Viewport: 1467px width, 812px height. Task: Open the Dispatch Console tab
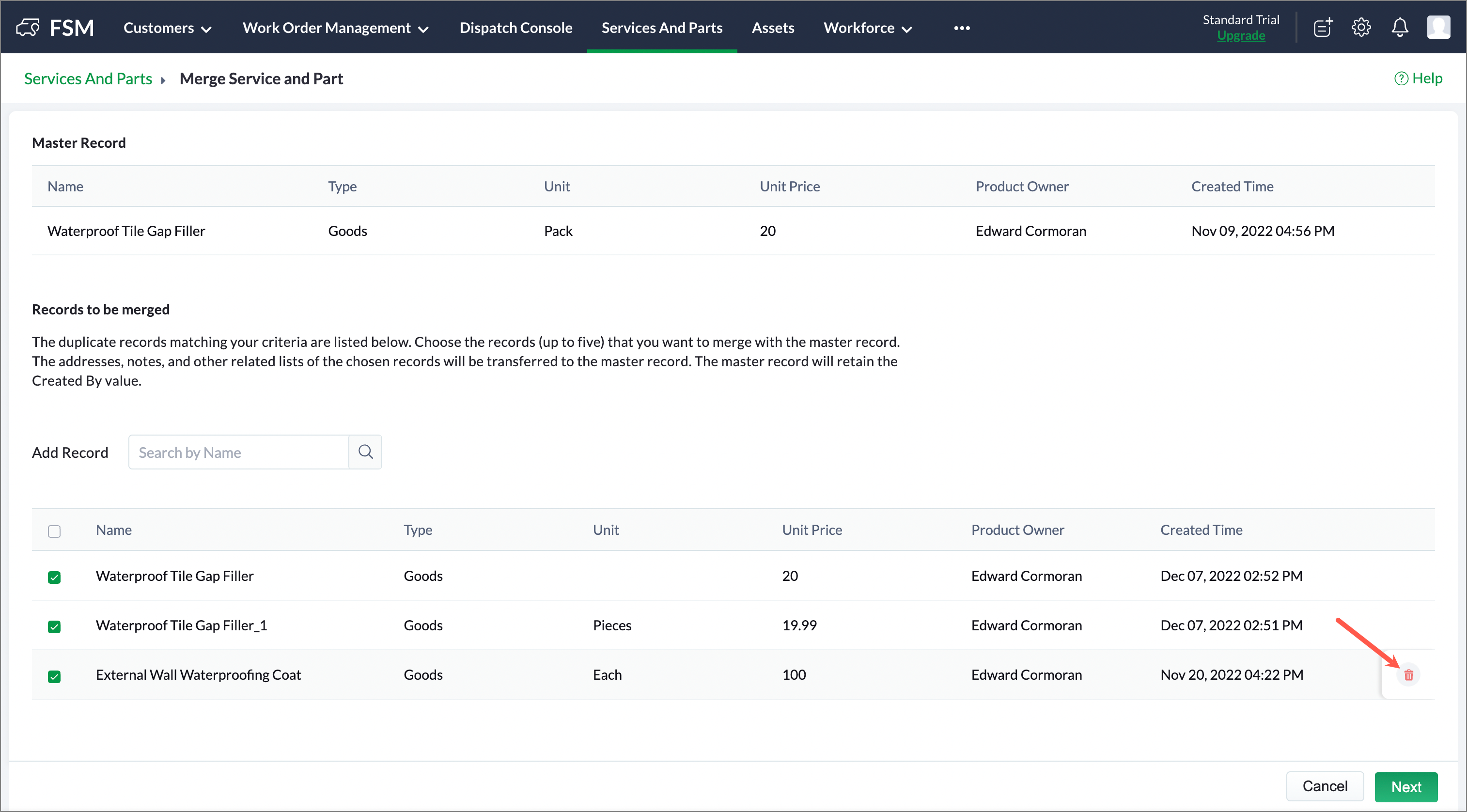[x=515, y=28]
